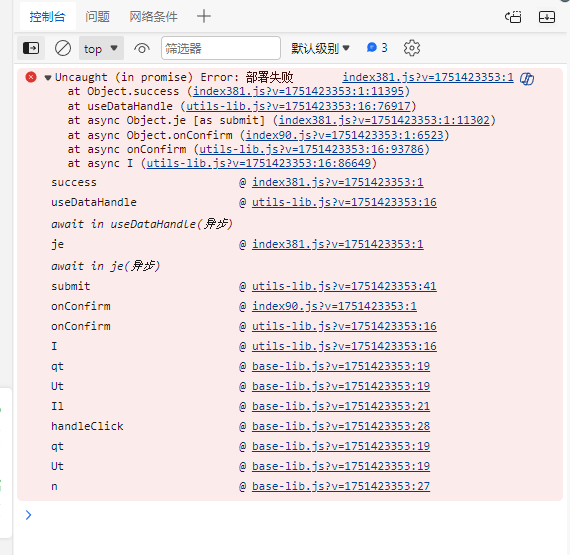Open the index381.js:1:11395 link

pos(298,91)
